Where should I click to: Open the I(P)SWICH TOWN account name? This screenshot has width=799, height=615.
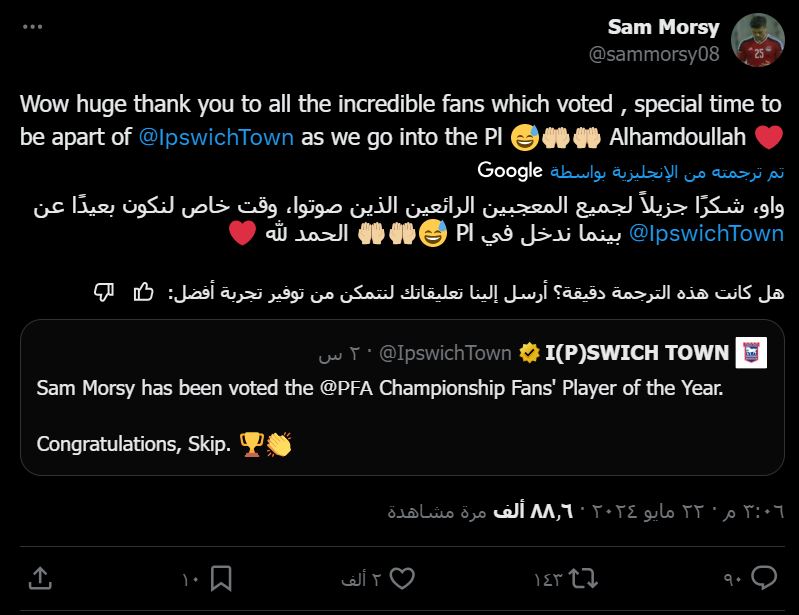[636, 353]
